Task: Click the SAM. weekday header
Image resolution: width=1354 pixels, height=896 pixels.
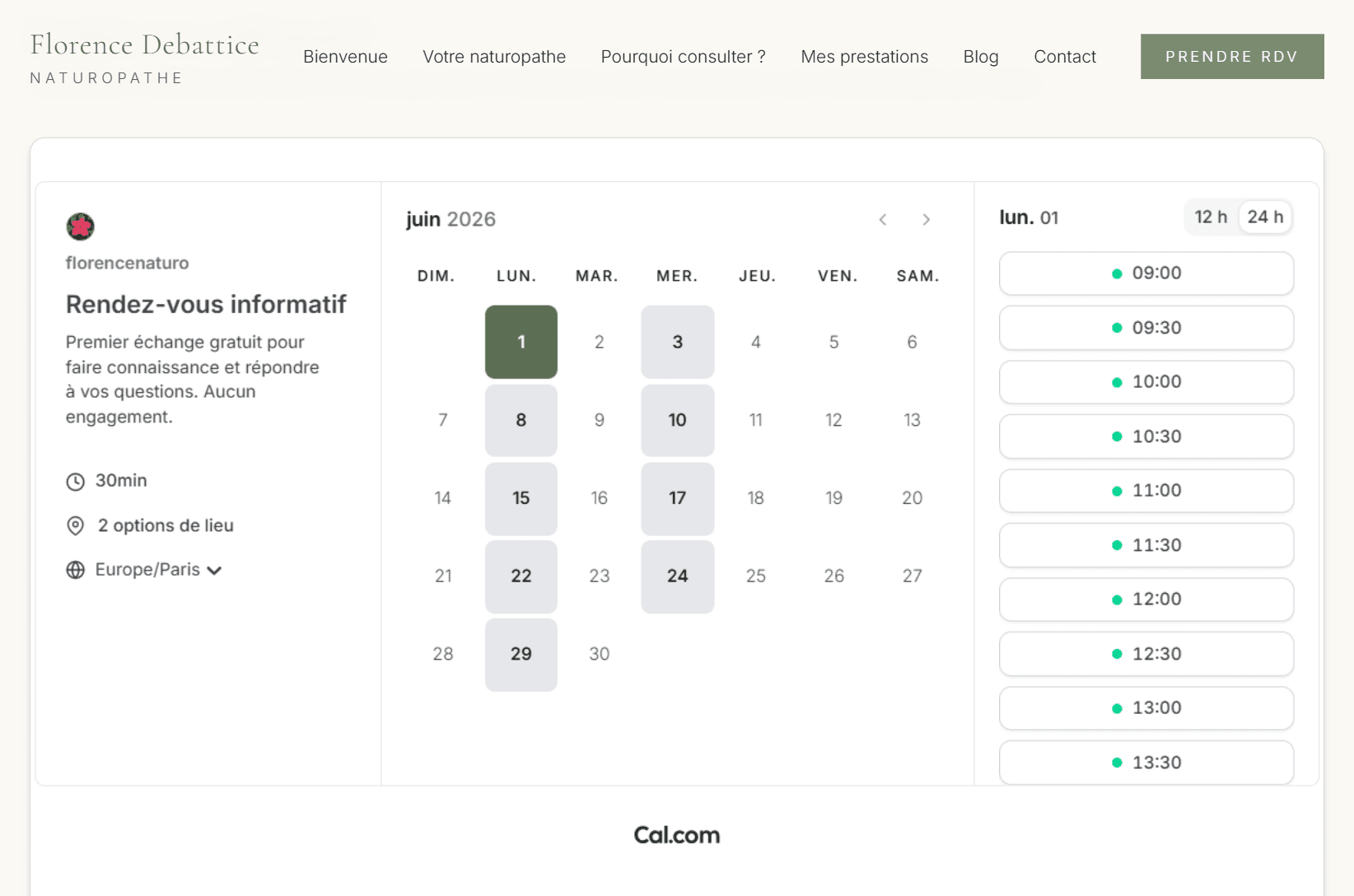Action: pos(917,276)
